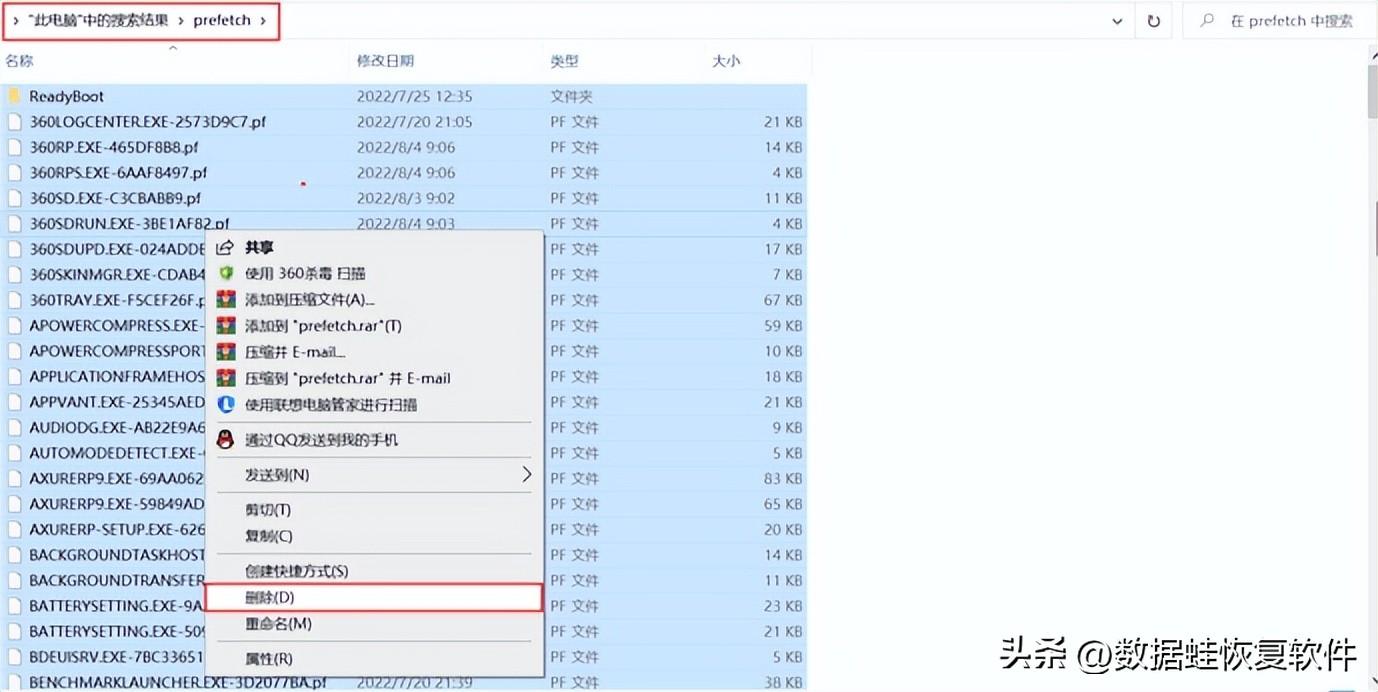
Task: Select 压缩到 prefetch.rar 并 E-mail
Action: pos(345,377)
